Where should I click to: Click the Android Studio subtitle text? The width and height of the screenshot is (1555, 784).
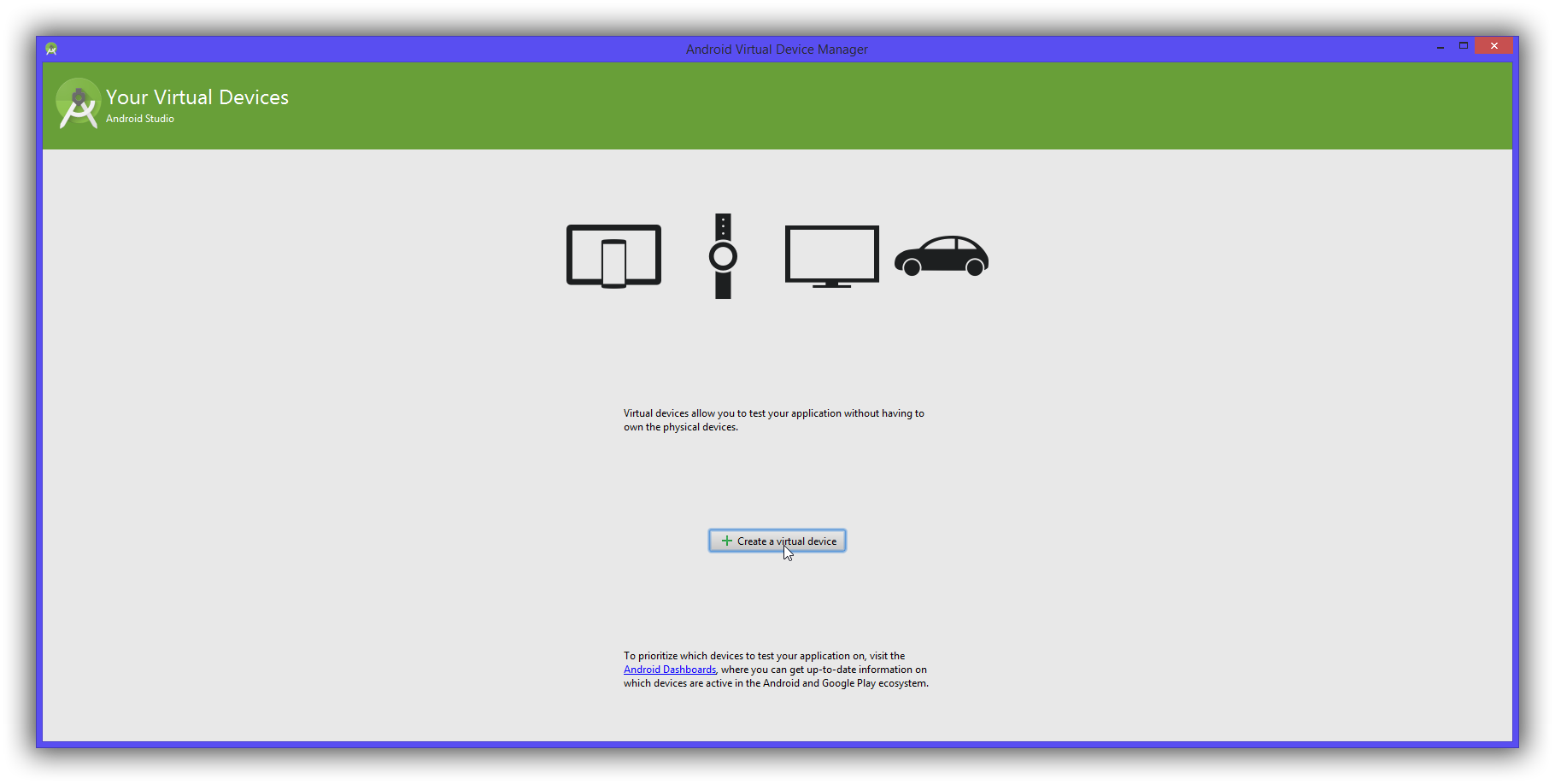pyautogui.click(x=140, y=119)
